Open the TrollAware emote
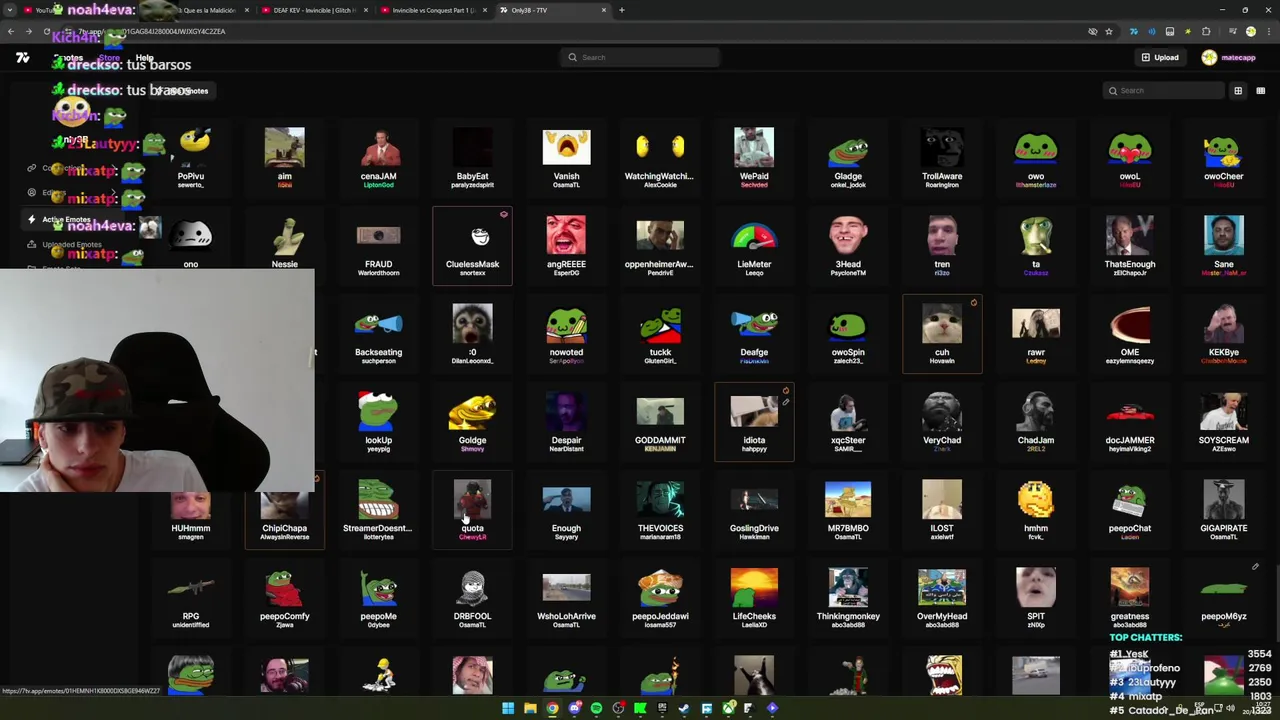This screenshot has width=1280, height=720. pos(942,158)
